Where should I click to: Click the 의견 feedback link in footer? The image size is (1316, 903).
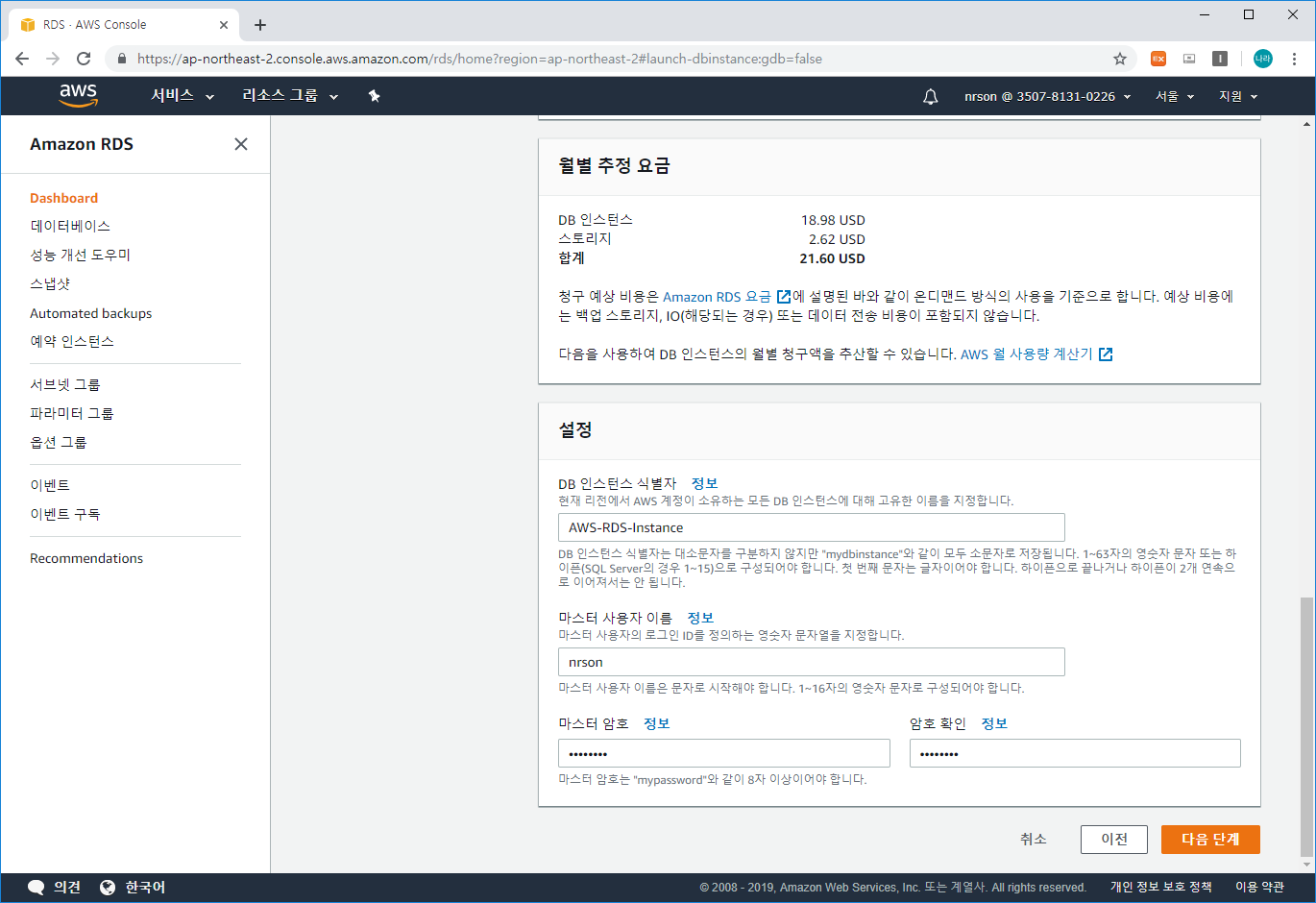tap(67, 888)
